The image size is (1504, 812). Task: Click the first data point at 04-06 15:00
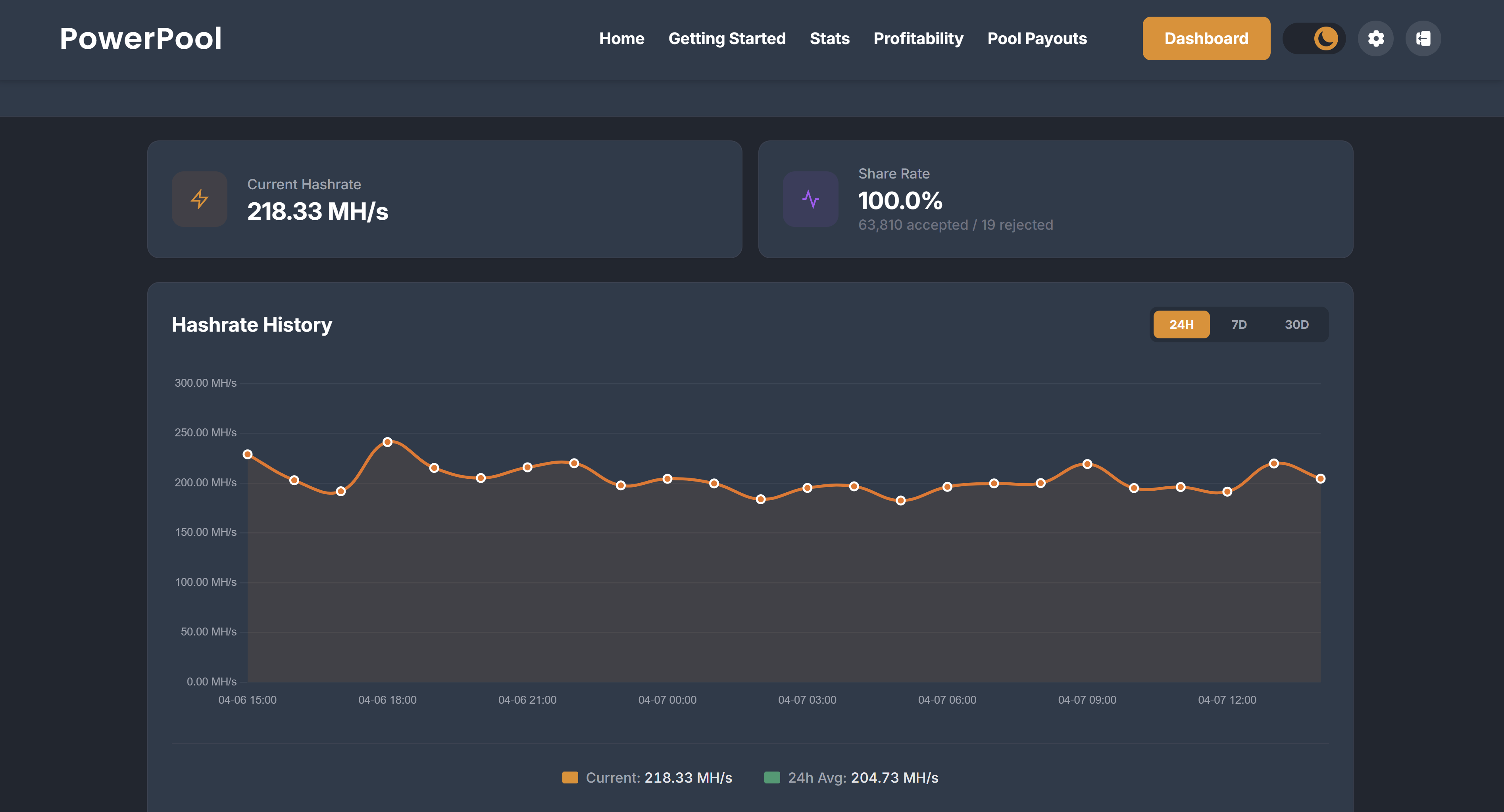pos(248,454)
